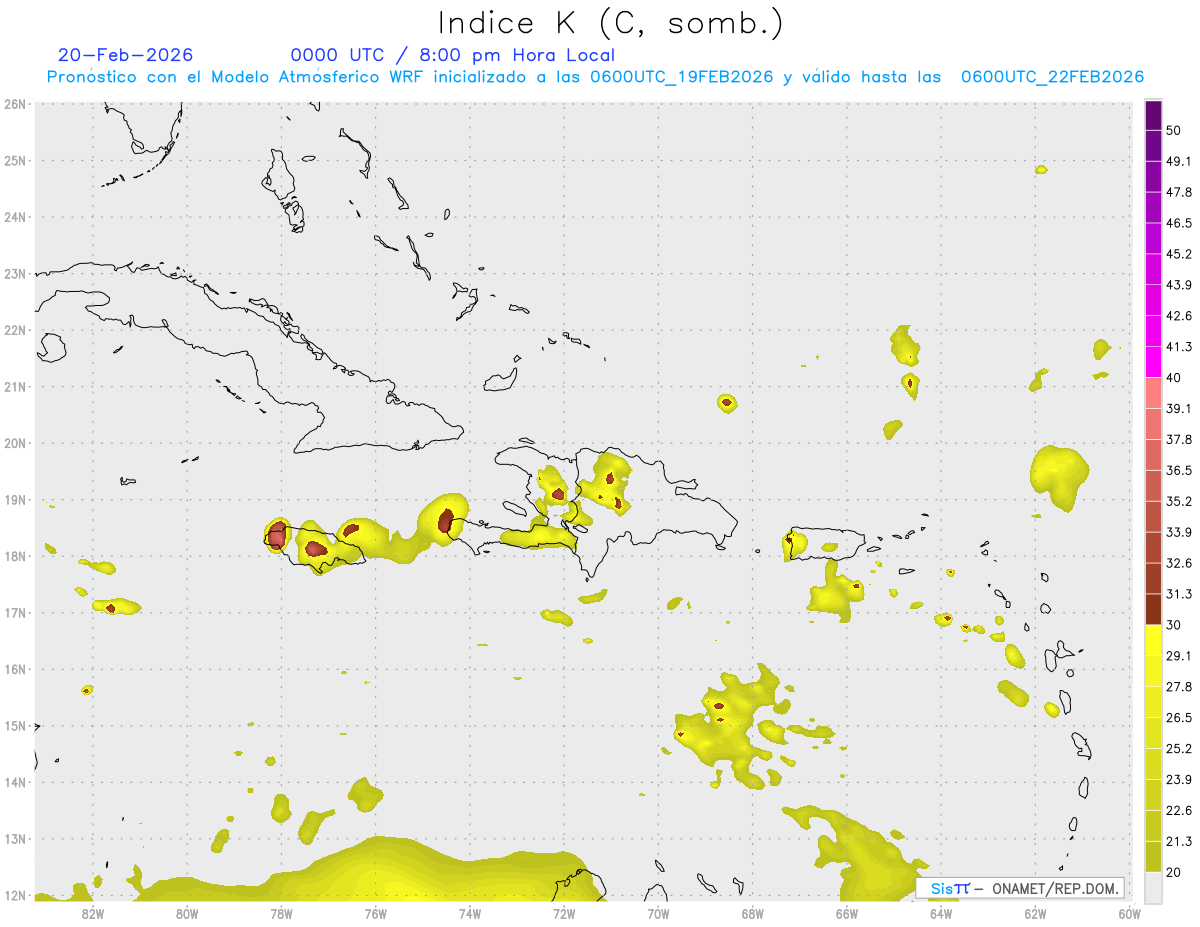Click the color scale value 45.2

click(1178, 254)
